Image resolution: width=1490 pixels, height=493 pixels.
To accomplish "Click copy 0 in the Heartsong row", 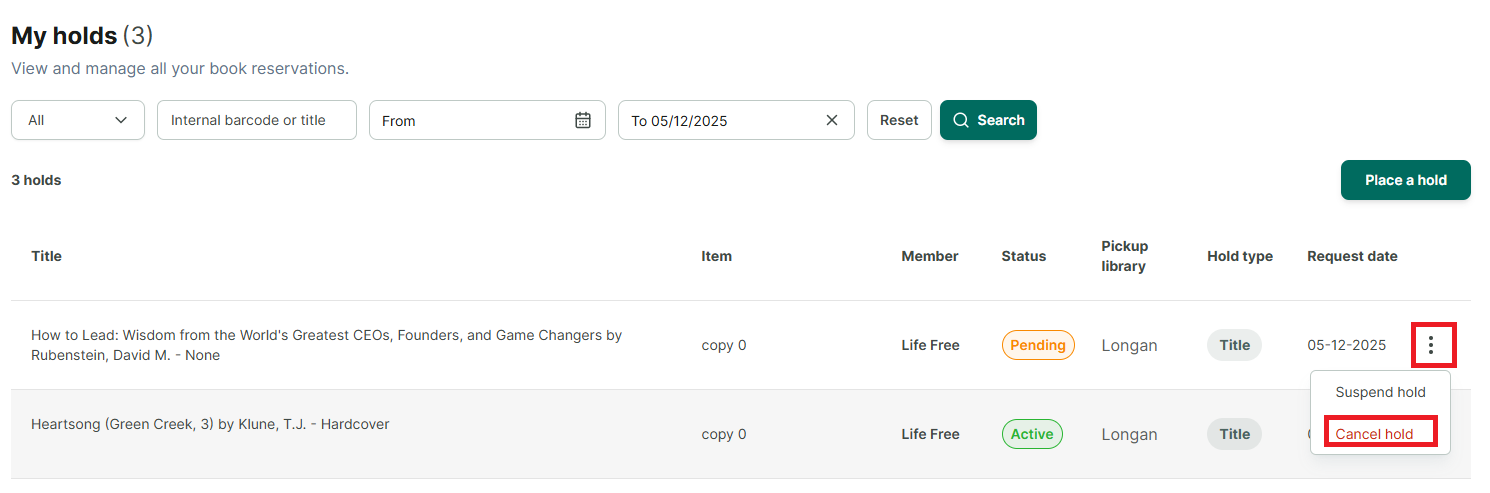I will coord(724,435).
